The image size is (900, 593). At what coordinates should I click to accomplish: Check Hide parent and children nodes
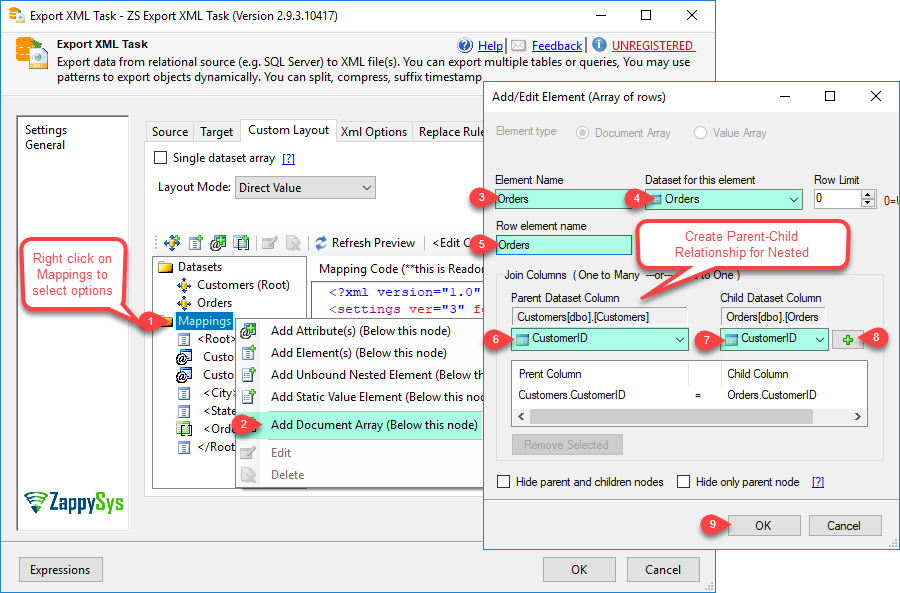[503, 482]
